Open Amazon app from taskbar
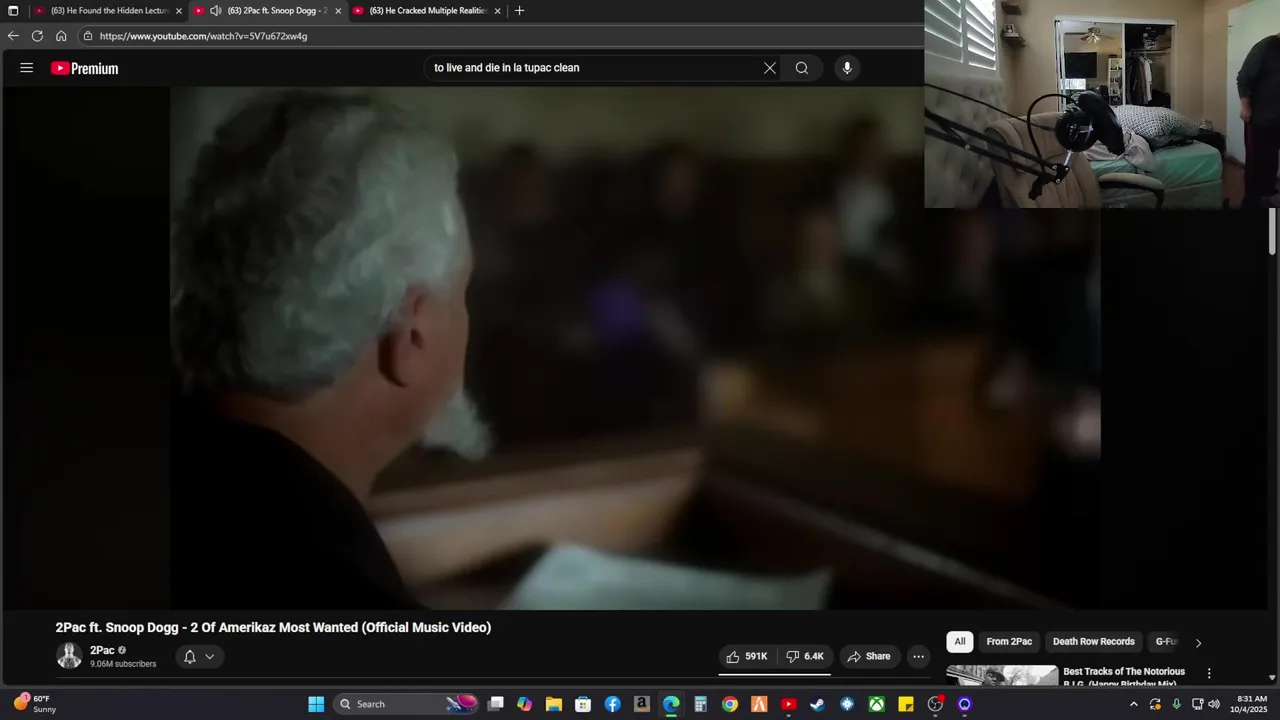The width and height of the screenshot is (1280, 720). [x=642, y=704]
